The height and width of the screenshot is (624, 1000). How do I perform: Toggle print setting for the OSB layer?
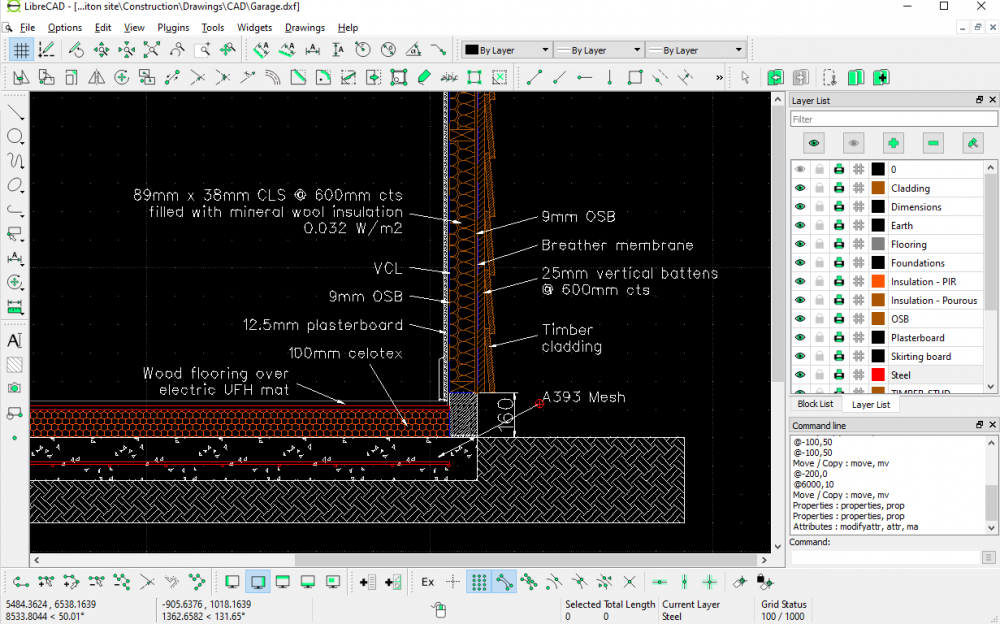(839, 319)
